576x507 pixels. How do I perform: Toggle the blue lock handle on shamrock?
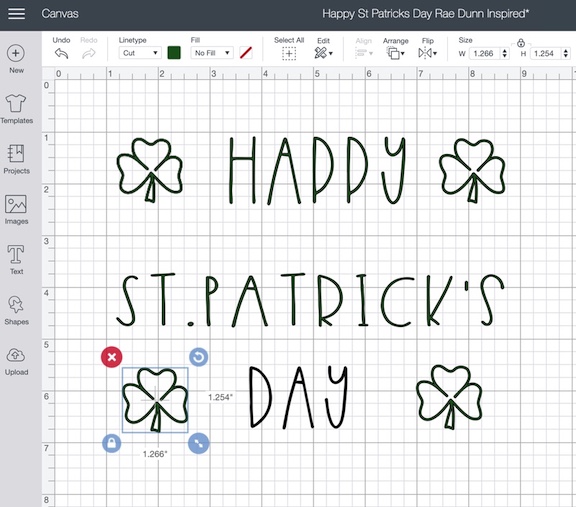pyautogui.click(x=112, y=443)
